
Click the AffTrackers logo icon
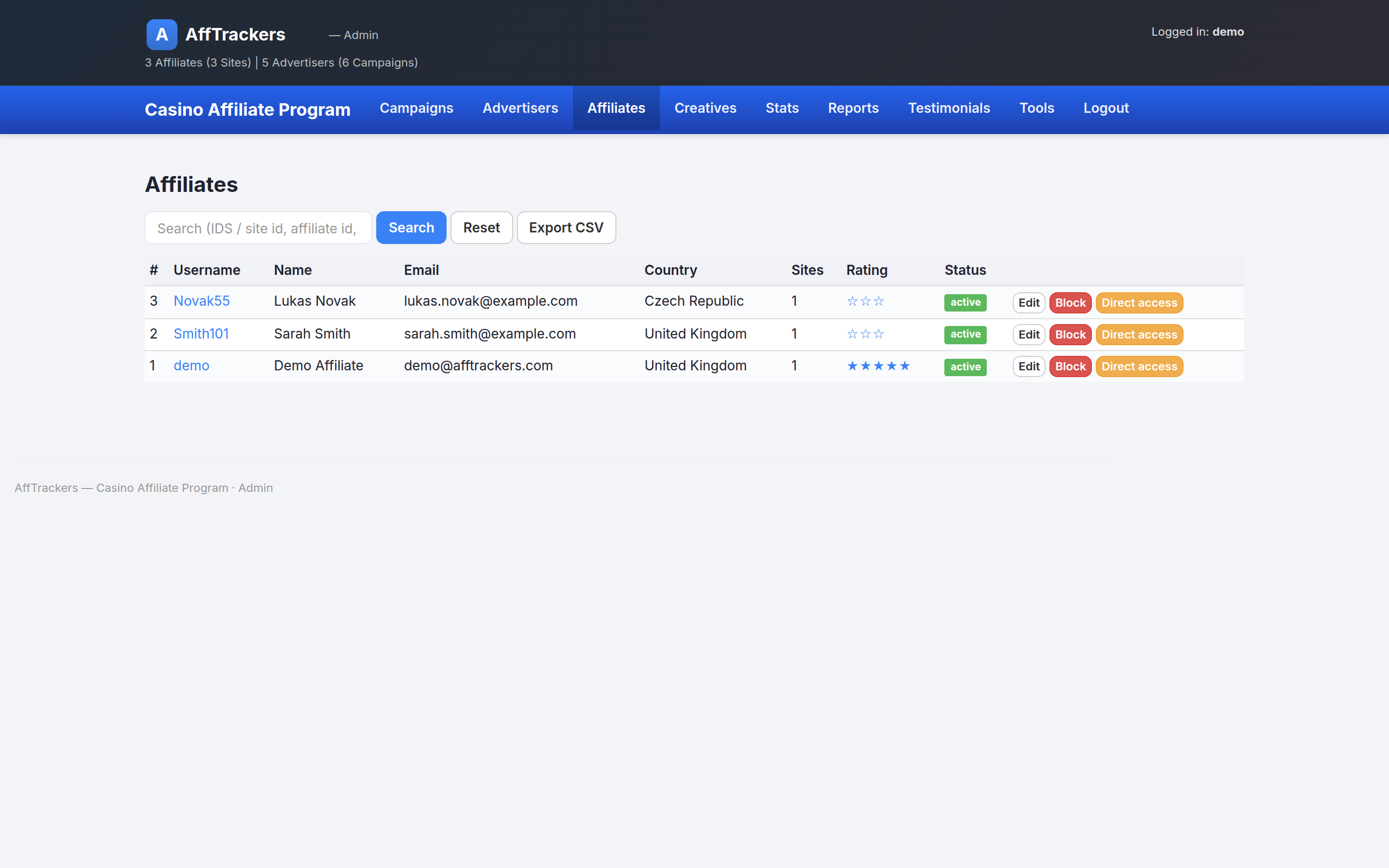tap(161, 34)
